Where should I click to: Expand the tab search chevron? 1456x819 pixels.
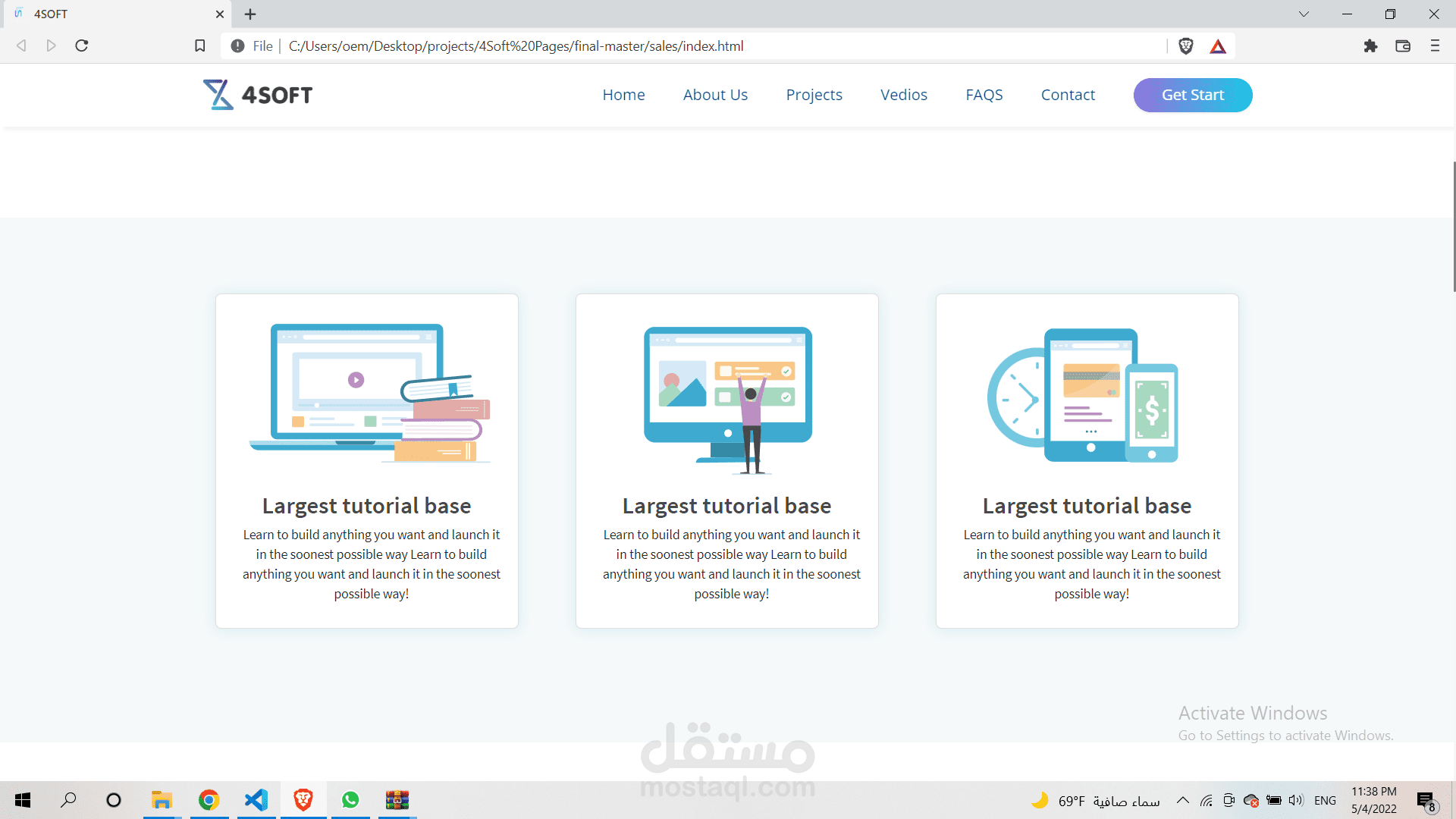(x=1304, y=14)
